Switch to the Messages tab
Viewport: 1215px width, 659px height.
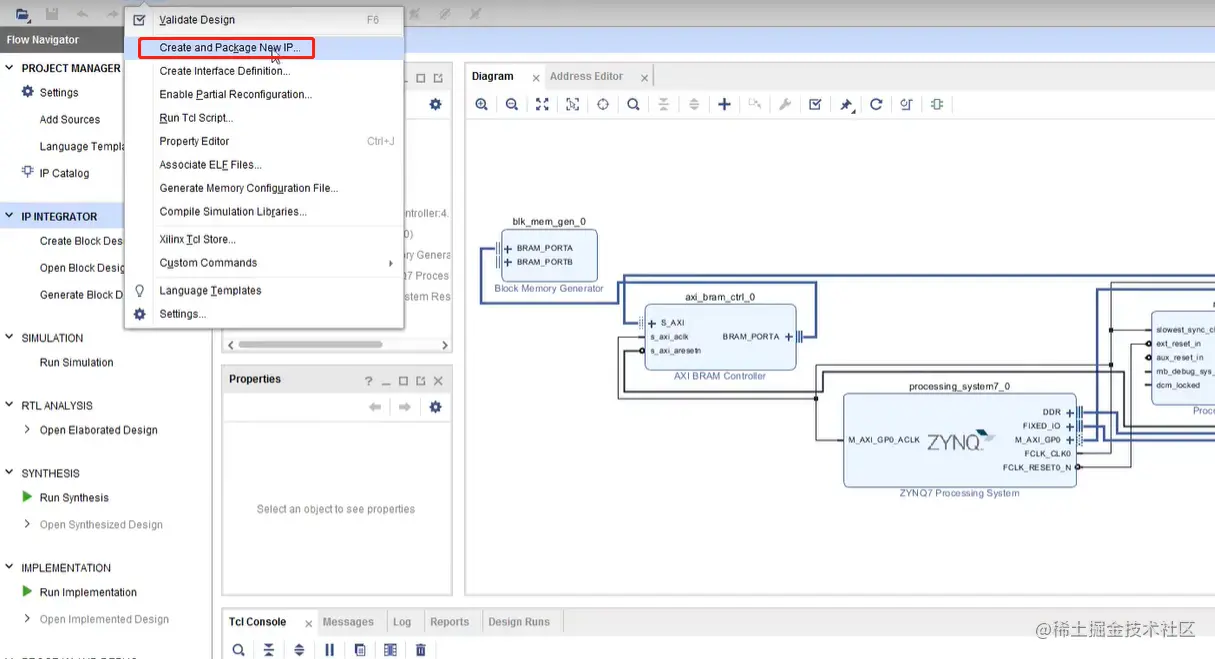point(348,622)
